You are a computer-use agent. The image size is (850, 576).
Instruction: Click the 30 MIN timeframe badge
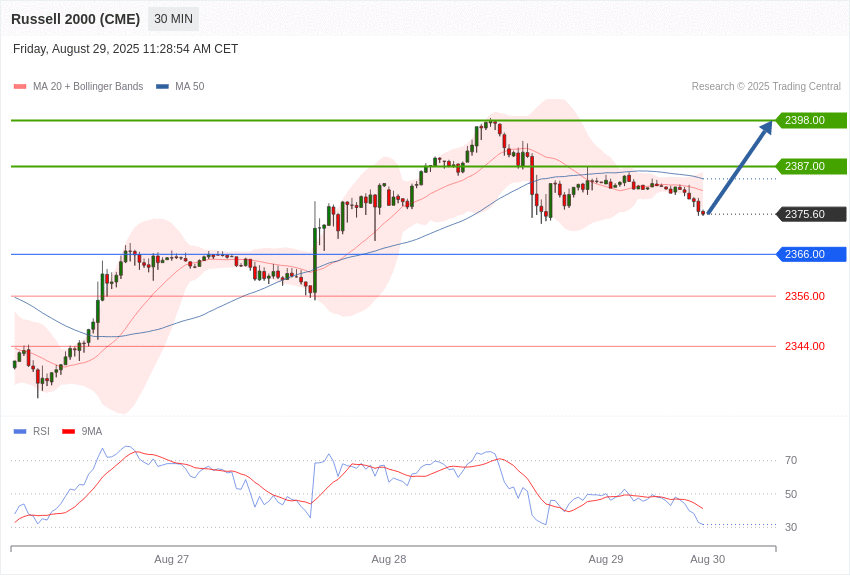[x=173, y=19]
